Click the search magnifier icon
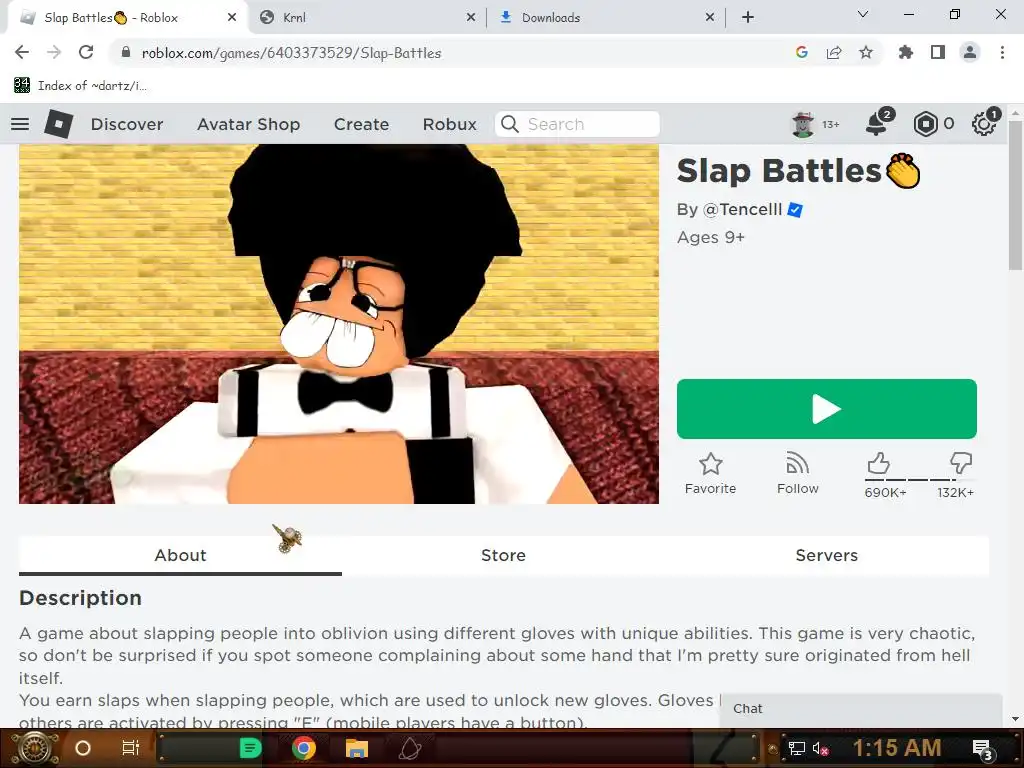Image resolution: width=1024 pixels, height=768 pixels. (509, 124)
